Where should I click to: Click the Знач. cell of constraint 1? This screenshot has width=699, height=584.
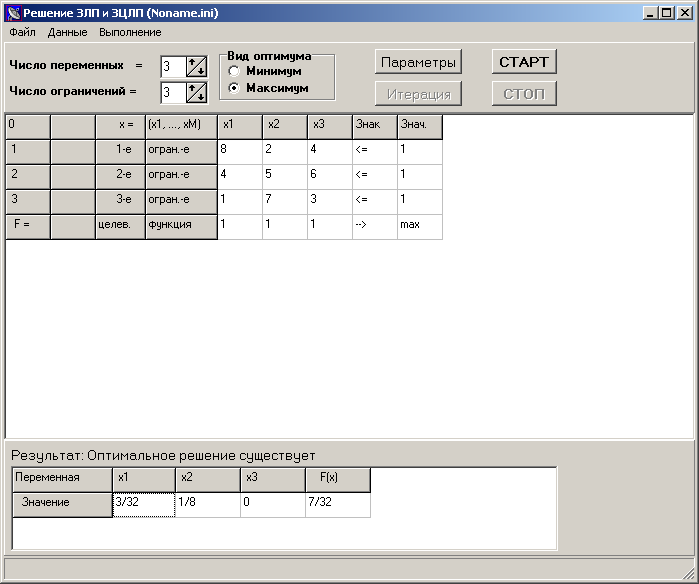coord(420,152)
